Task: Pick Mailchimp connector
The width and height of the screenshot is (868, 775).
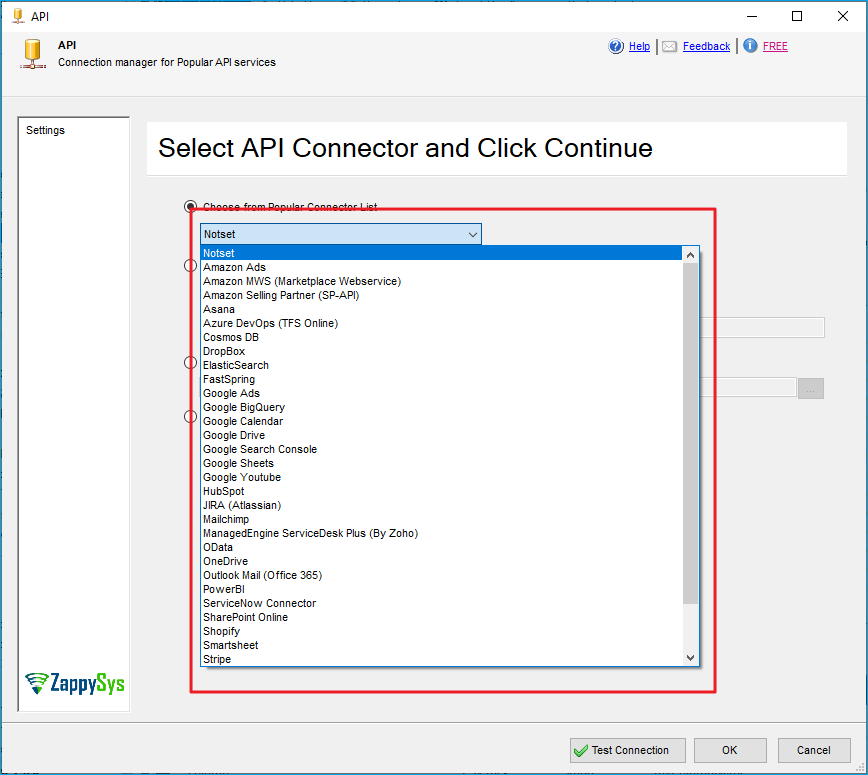Action: [x=441, y=519]
